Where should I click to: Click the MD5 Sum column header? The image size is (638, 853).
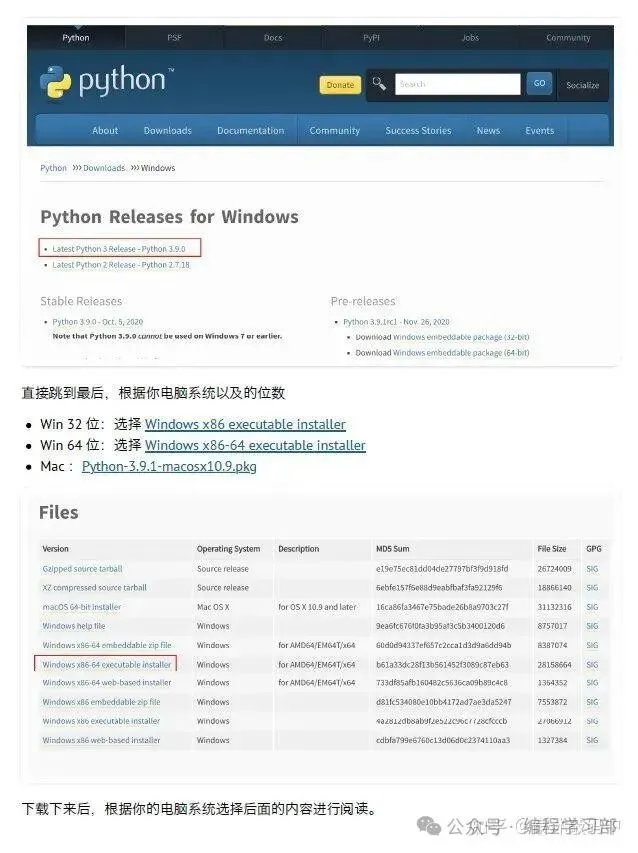(393, 548)
